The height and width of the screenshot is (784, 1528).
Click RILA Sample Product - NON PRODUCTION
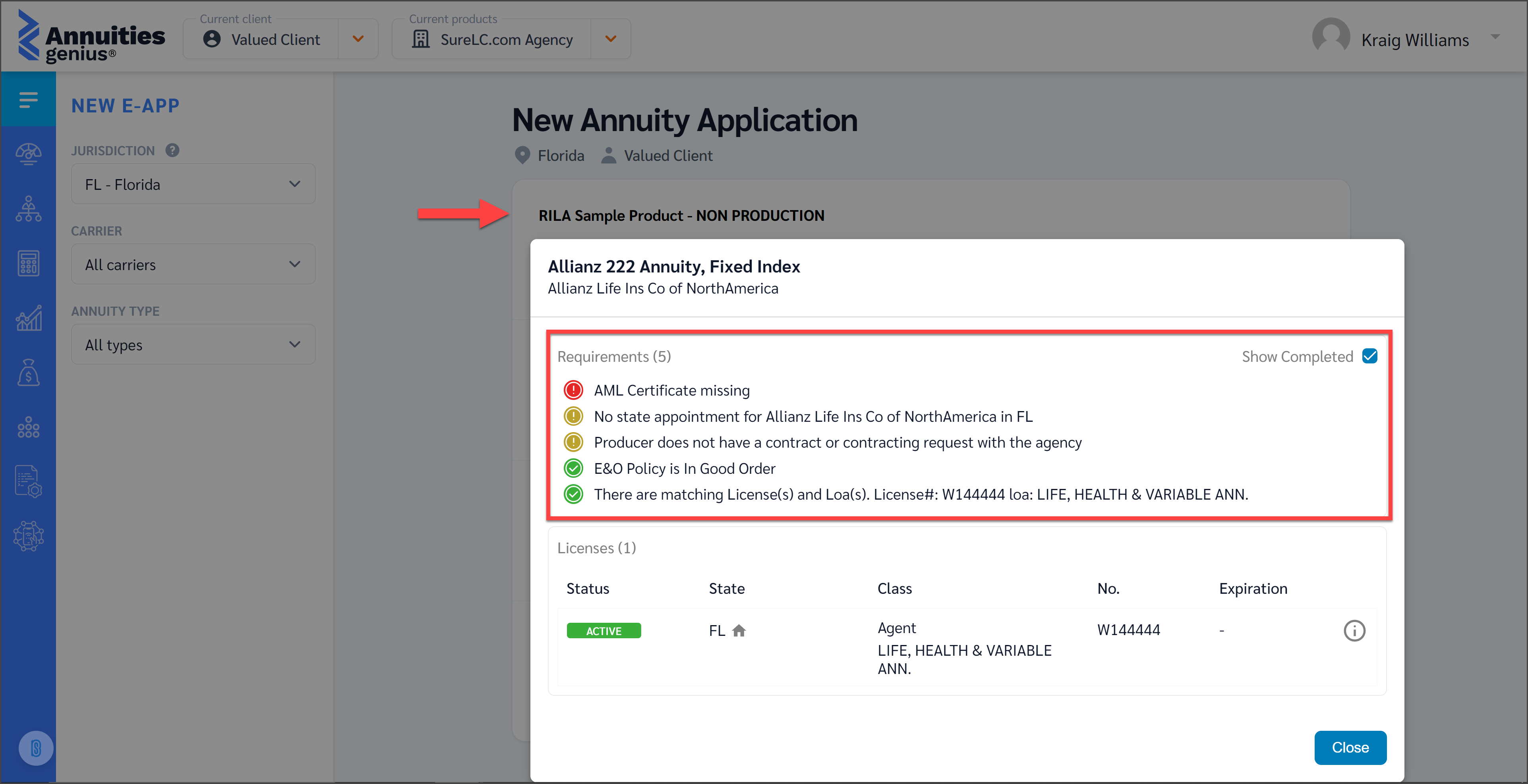click(x=681, y=216)
